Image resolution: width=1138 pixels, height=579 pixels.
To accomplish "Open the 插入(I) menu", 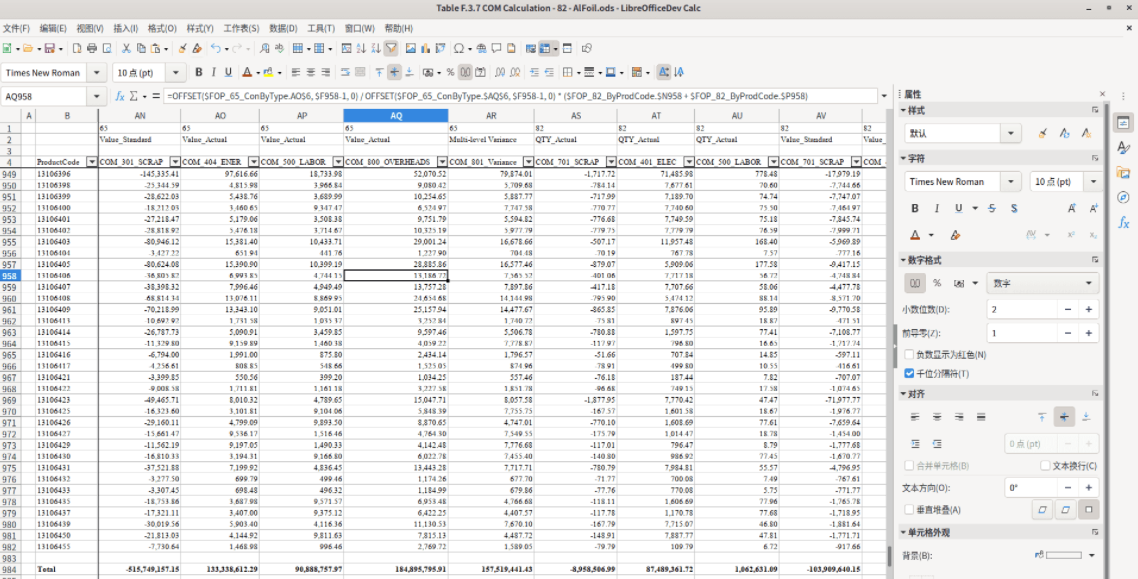I will (x=125, y=28).
